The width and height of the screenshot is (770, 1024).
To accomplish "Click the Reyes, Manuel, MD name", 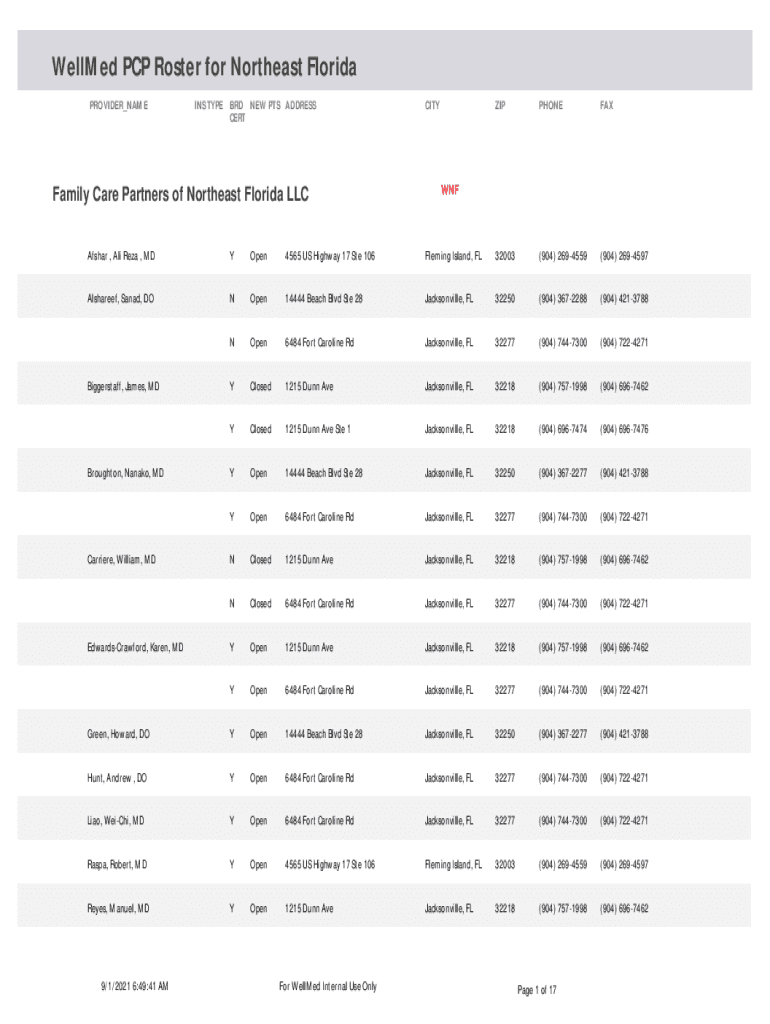I will click(118, 909).
